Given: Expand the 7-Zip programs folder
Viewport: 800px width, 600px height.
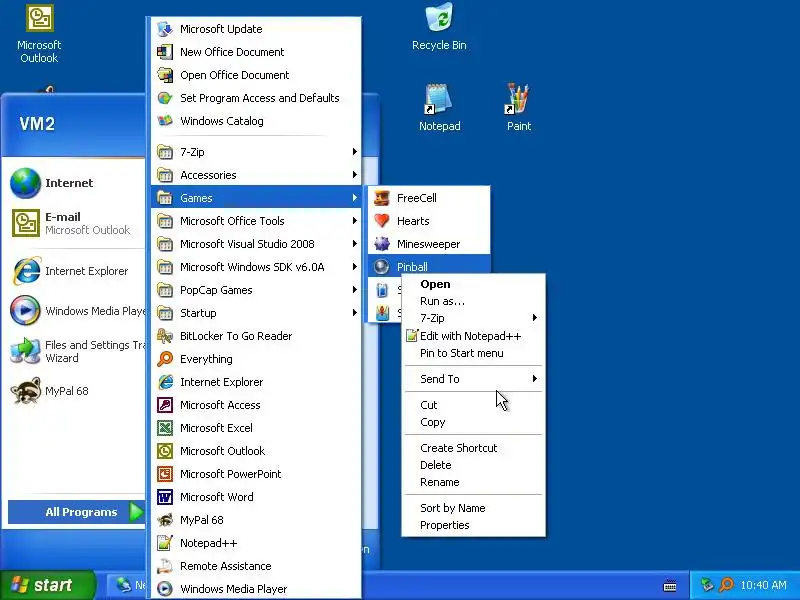Looking at the screenshot, I should click(256, 152).
